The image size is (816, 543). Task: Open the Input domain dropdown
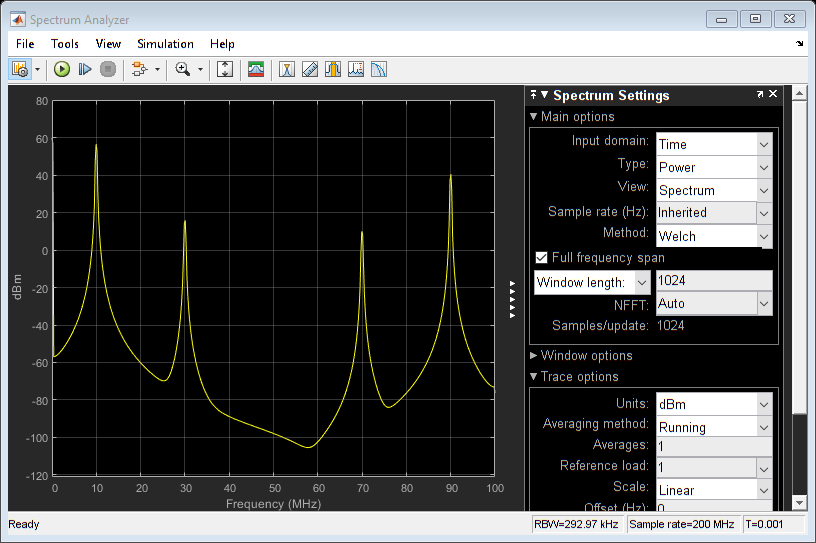pyautogui.click(x=713, y=144)
